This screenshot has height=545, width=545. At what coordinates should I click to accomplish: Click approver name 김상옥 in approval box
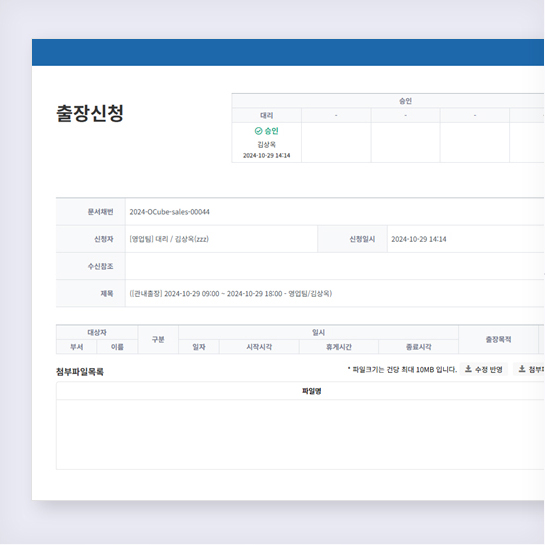coord(267,144)
